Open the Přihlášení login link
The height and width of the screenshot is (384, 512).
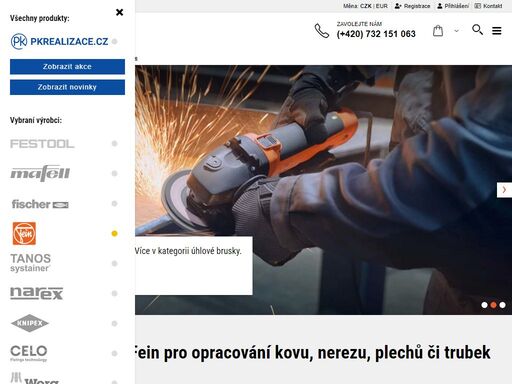[453, 6]
